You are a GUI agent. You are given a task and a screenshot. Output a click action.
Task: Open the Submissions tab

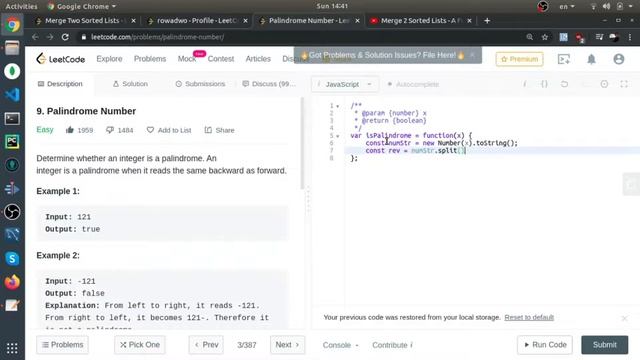pyautogui.click(x=200, y=84)
